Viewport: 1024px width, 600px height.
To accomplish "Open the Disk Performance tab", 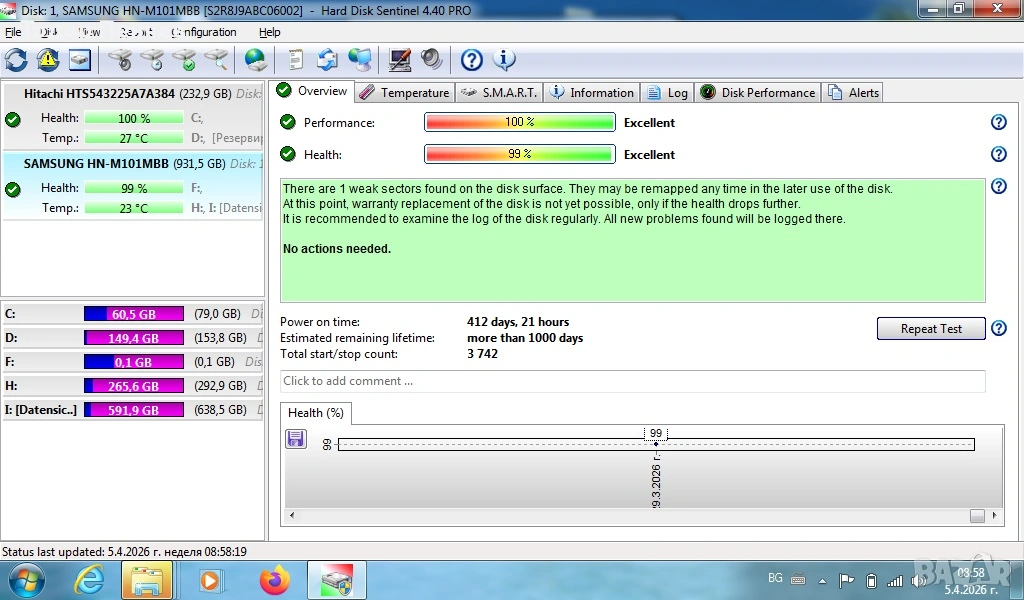I will pos(758,93).
